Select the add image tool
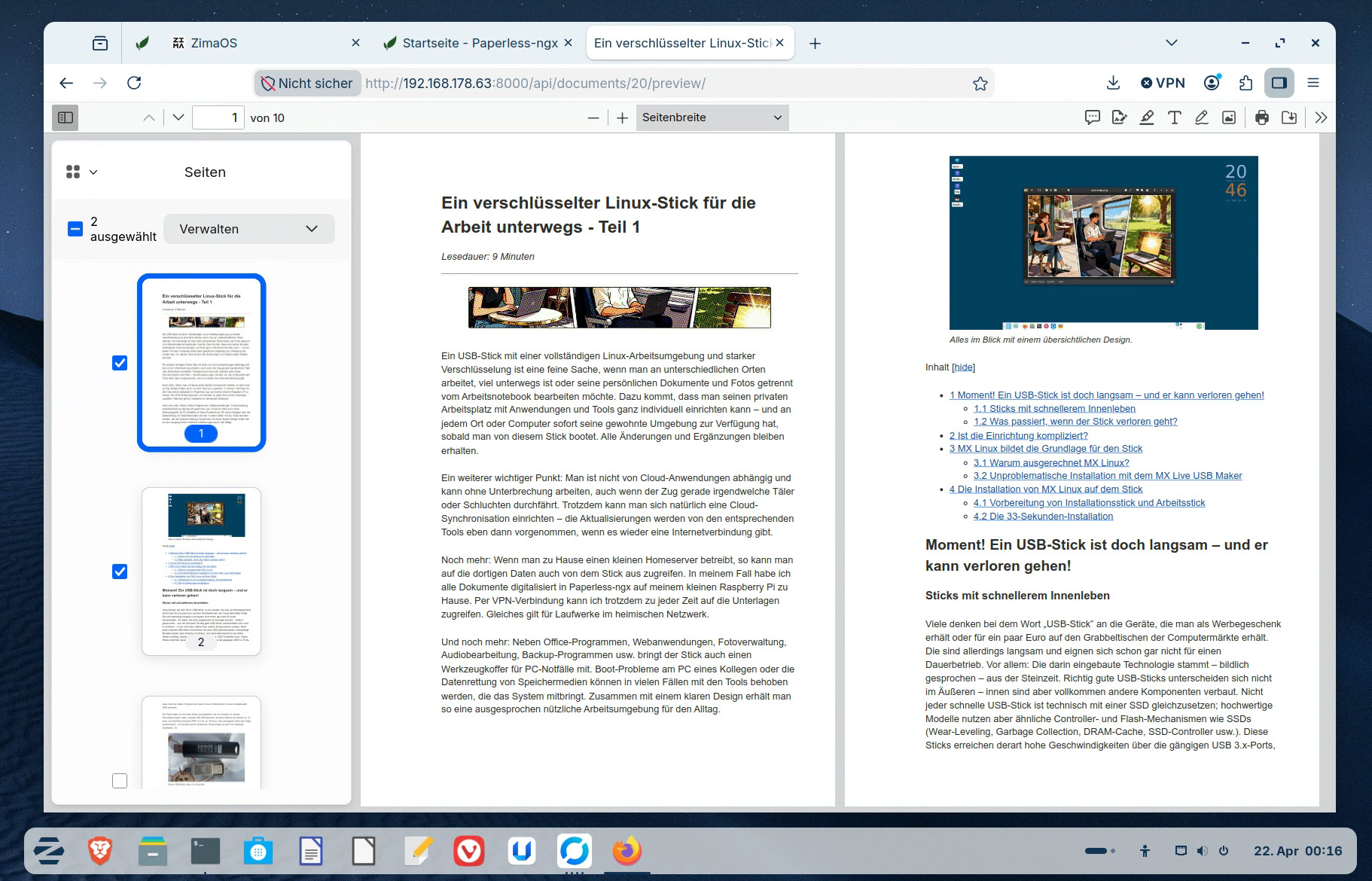Viewport: 1372px width, 881px height. tap(1229, 117)
